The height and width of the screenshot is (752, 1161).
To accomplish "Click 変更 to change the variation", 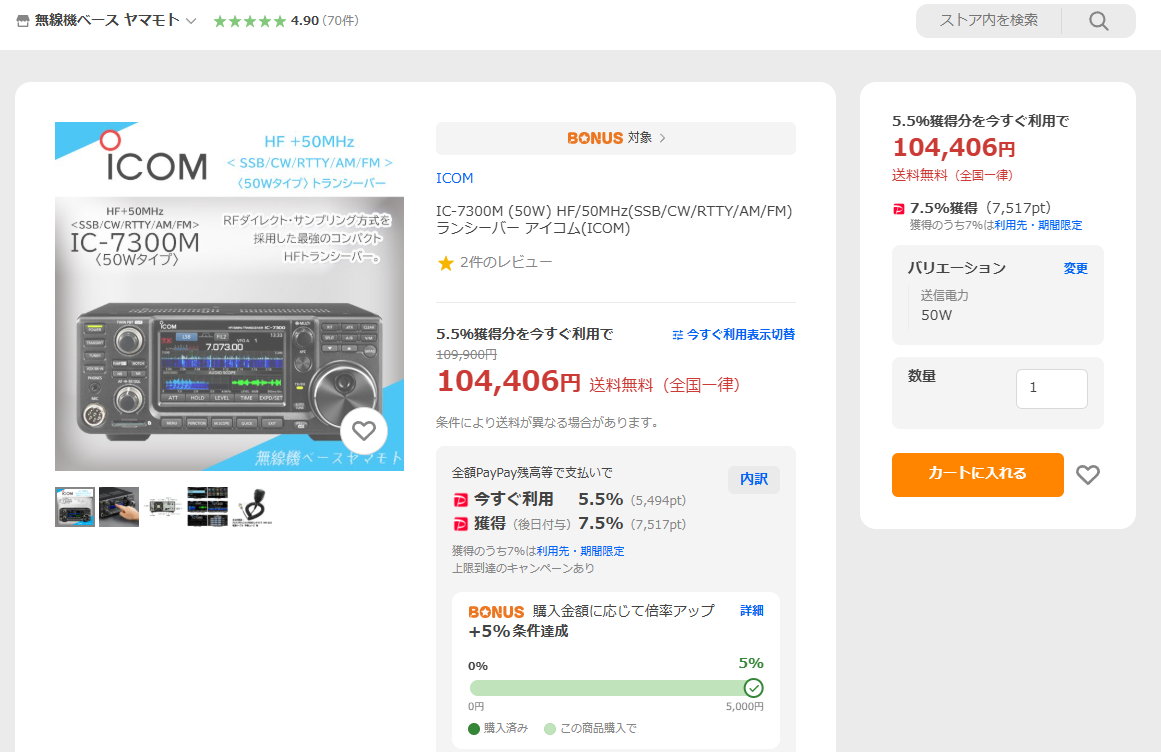I will tap(1075, 268).
